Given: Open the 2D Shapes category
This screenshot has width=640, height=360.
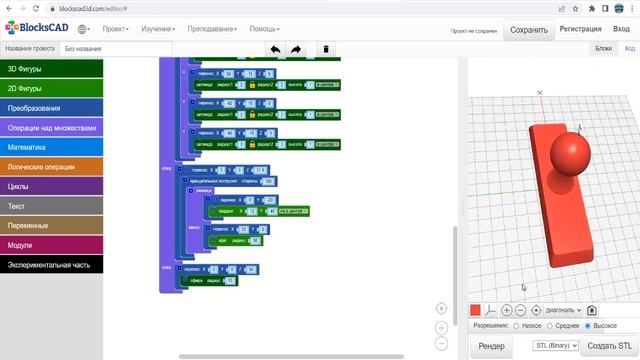Looking at the screenshot, I should (51, 89).
